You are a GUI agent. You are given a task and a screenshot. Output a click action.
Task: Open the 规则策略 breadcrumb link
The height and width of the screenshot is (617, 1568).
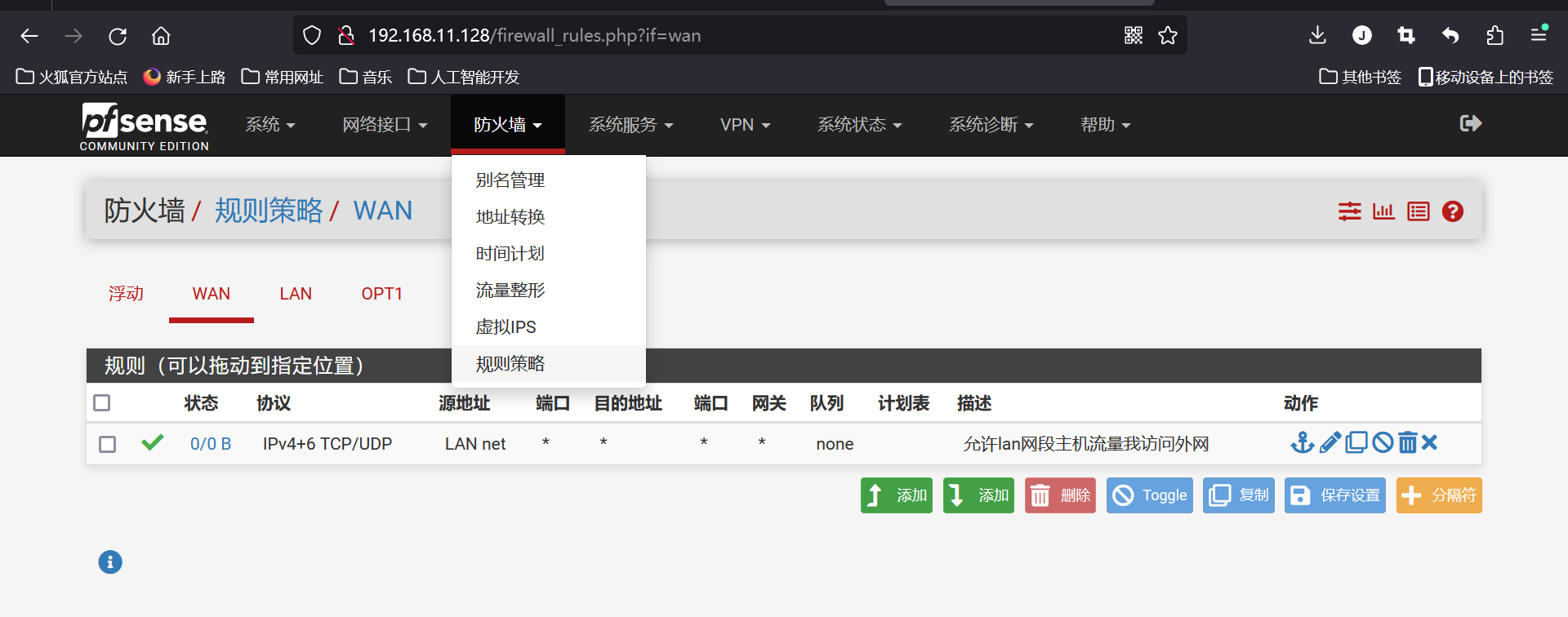point(269,211)
